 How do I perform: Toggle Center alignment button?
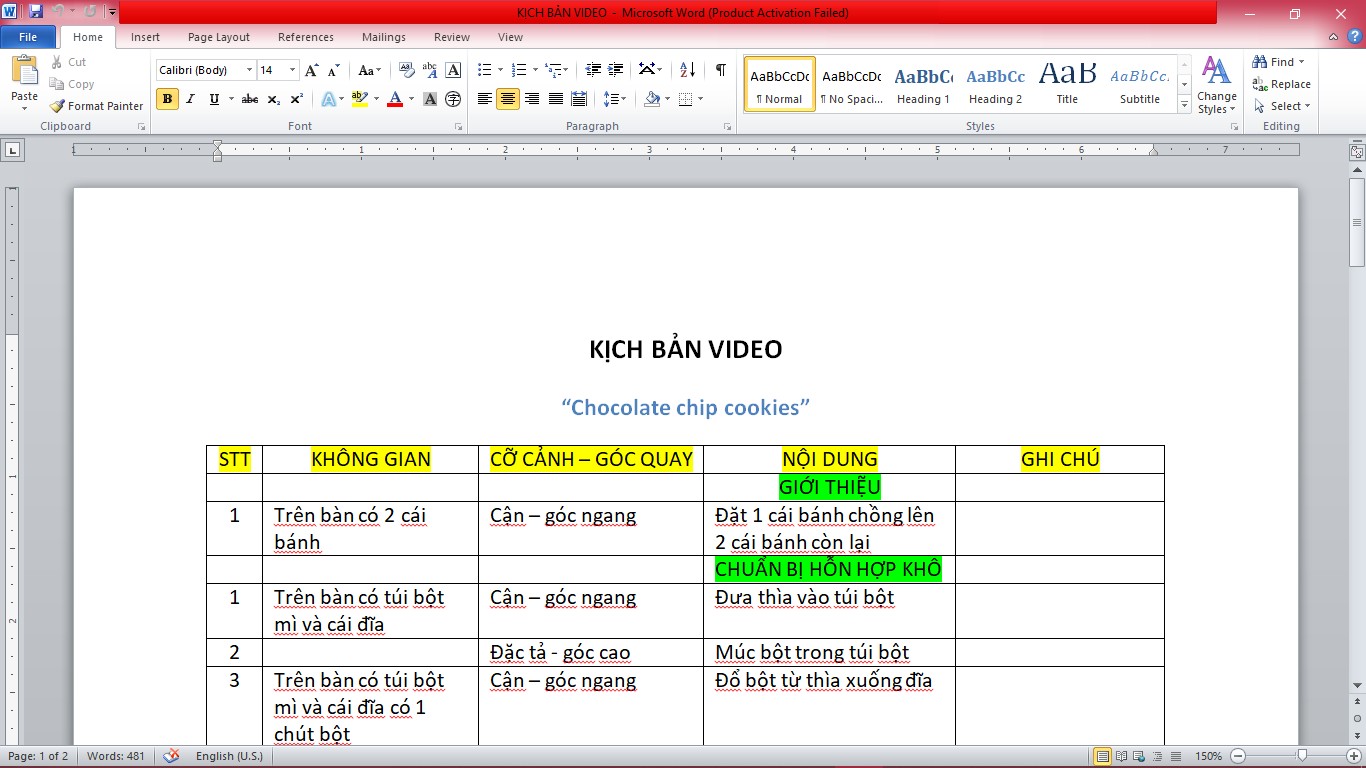[x=508, y=99]
